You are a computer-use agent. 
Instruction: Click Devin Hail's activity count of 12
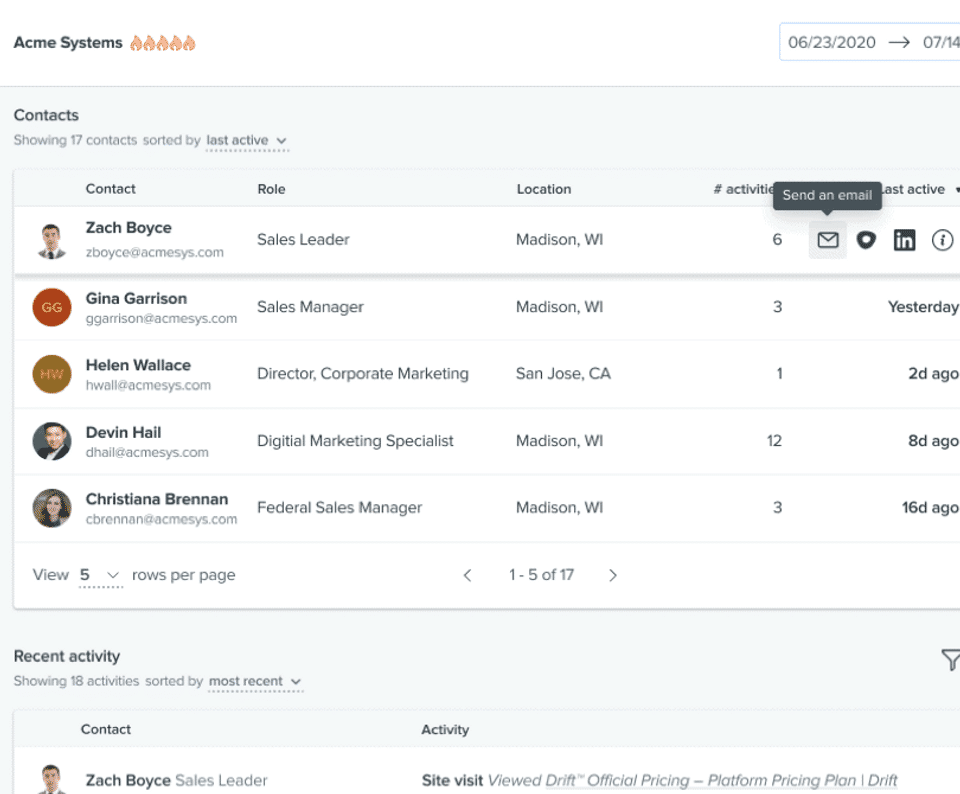774,441
